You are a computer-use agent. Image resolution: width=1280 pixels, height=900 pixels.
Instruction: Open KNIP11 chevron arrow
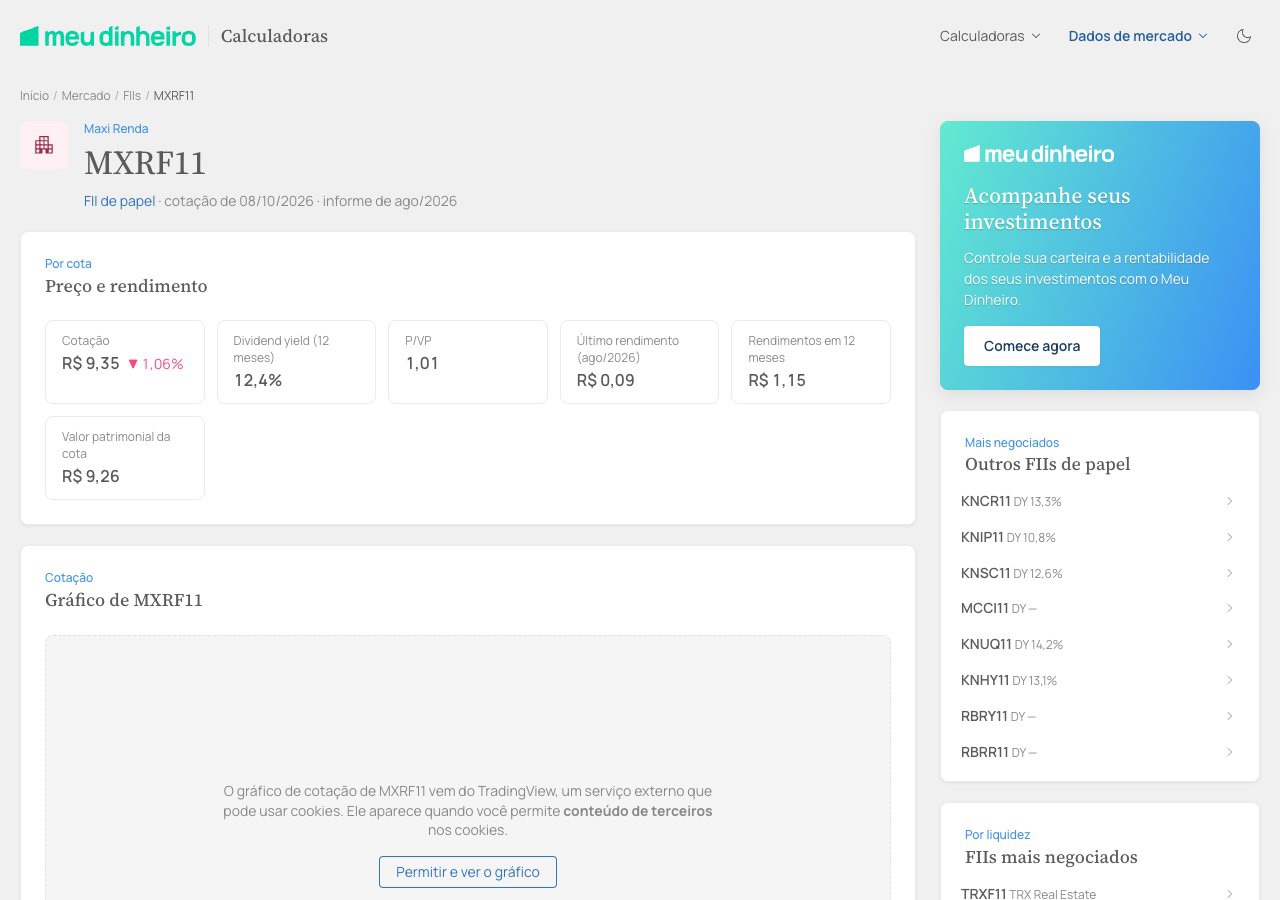1229,537
